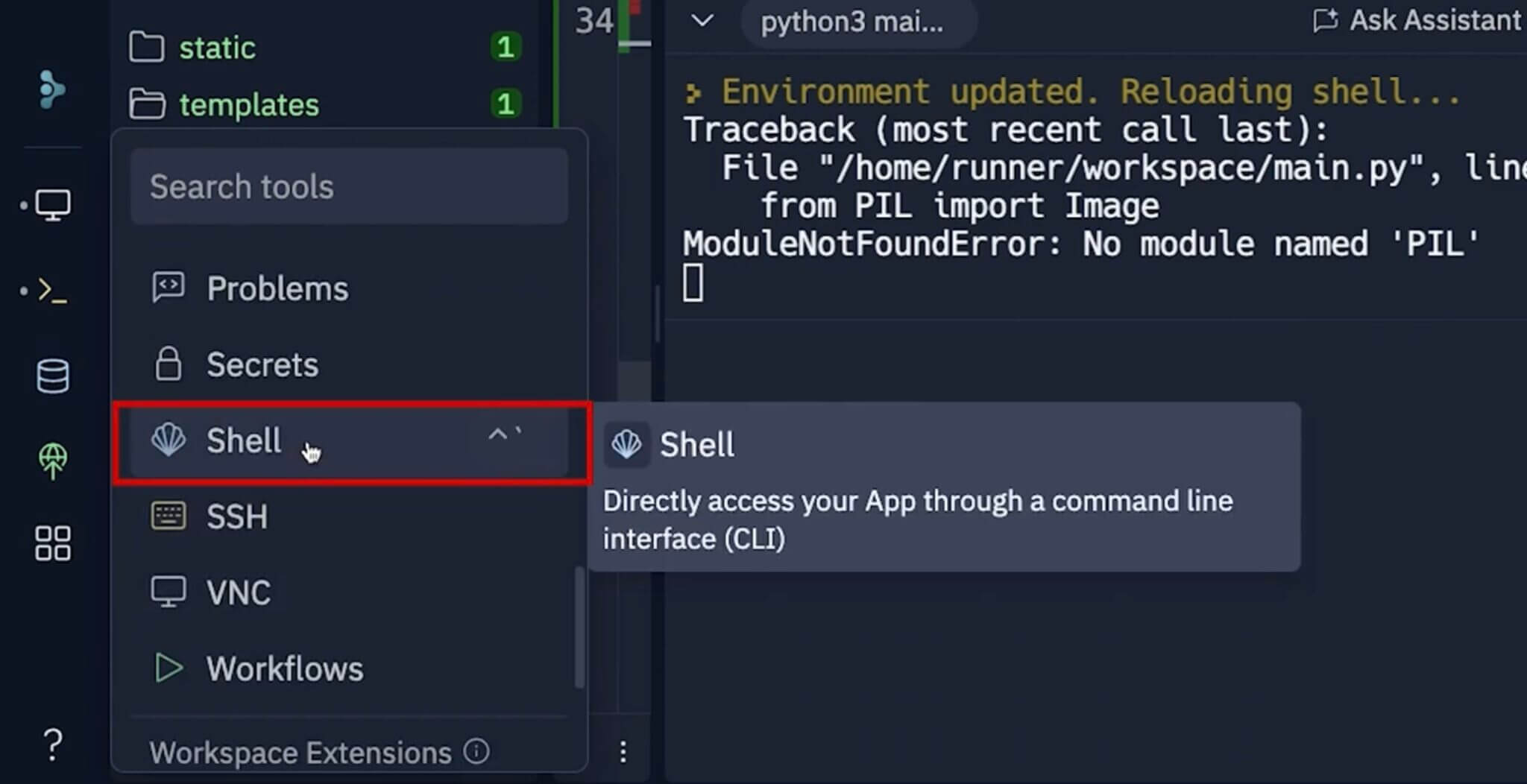Click the Replit logo icon in the sidebar
1527x784 pixels.
pyautogui.click(x=51, y=89)
